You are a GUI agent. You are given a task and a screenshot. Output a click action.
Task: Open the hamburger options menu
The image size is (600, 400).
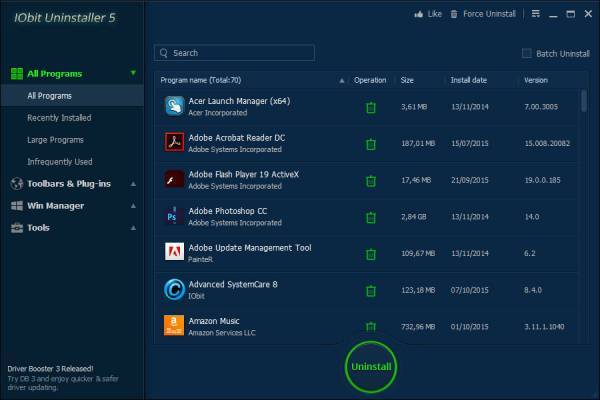tap(536, 14)
